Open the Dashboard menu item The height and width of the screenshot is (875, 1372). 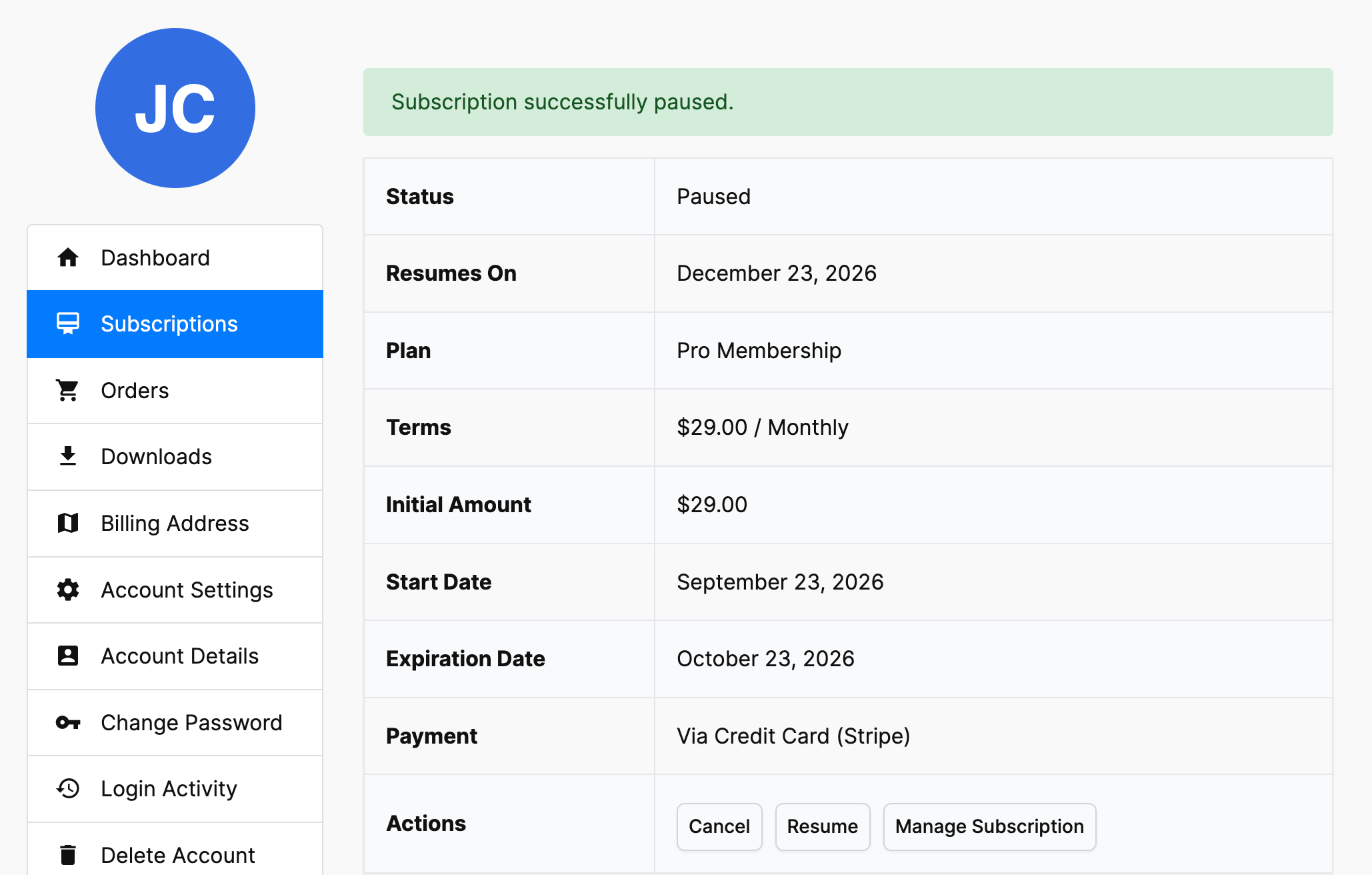point(175,258)
